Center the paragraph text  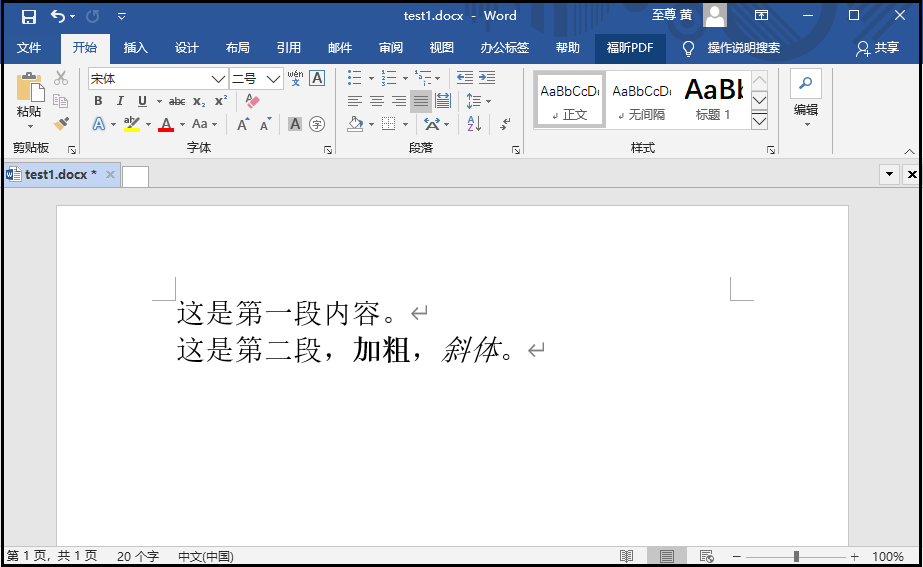point(377,101)
